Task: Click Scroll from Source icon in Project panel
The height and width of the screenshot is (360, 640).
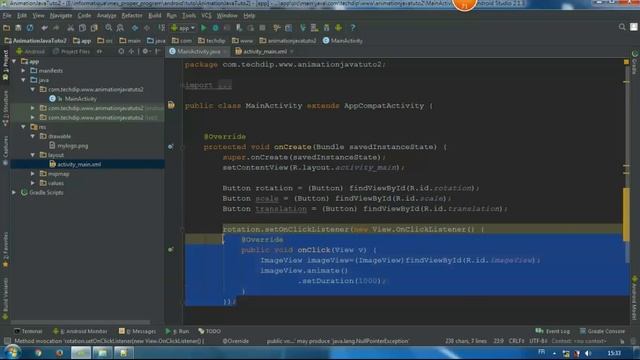Action: pyautogui.click(x=121, y=51)
